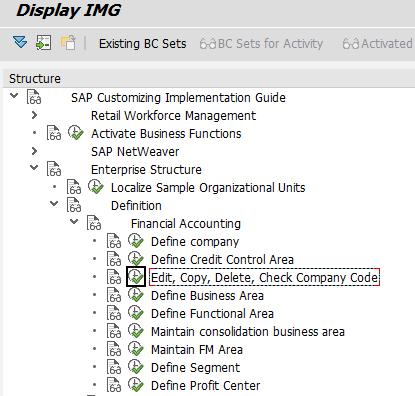Open documentation icon for Define Functional Area
This screenshot has width=415, height=396.
coord(114,313)
